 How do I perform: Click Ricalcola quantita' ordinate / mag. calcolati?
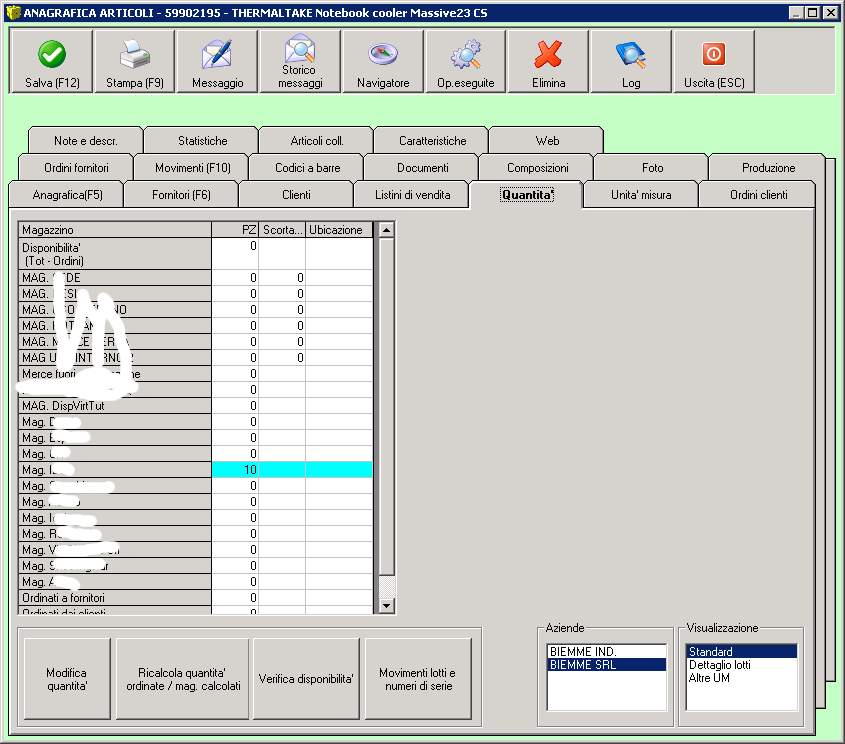click(183, 679)
